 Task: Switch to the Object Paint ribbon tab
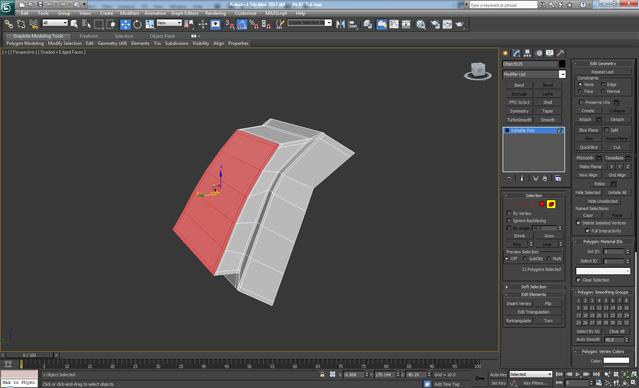[162, 36]
